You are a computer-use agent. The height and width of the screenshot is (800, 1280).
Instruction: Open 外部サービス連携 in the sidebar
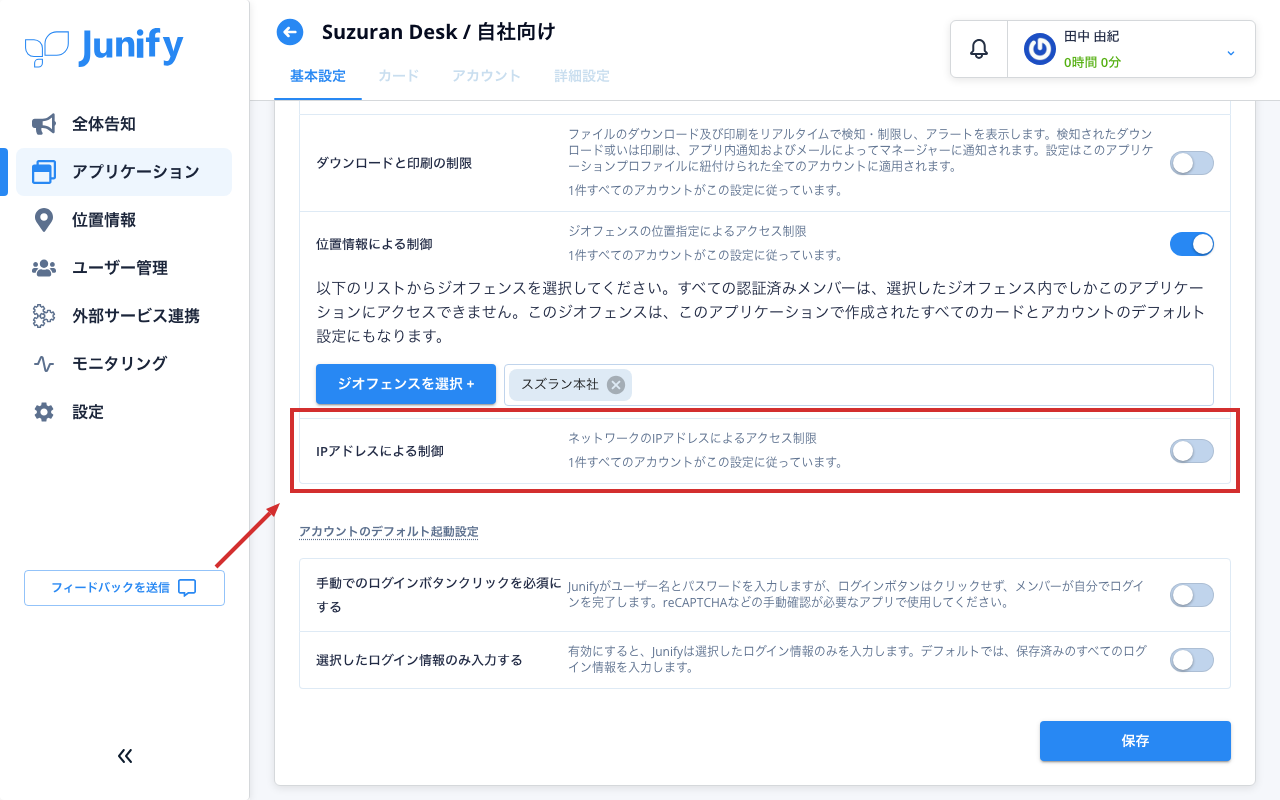tap(124, 316)
